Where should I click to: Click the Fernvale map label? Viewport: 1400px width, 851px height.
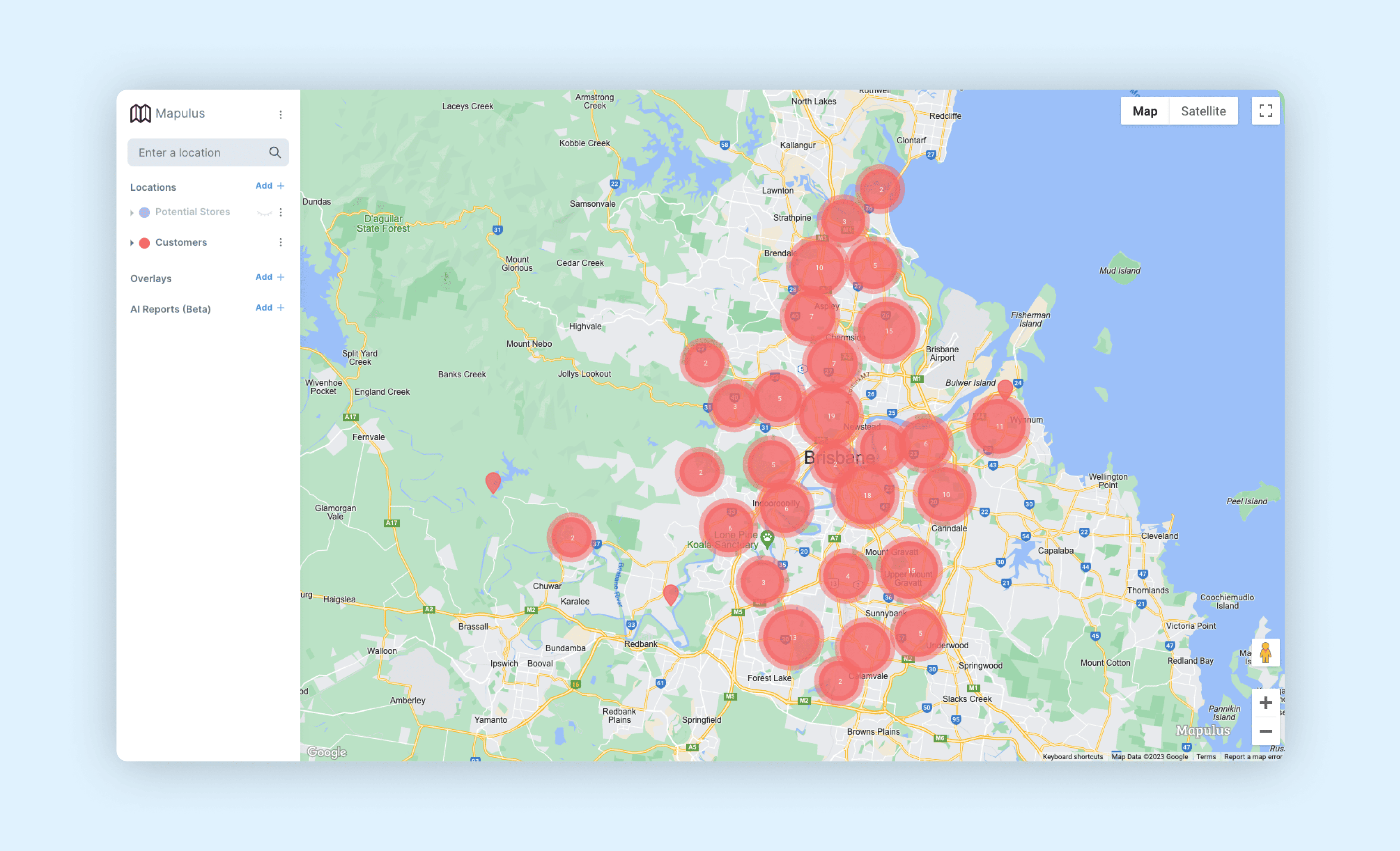[368, 437]
